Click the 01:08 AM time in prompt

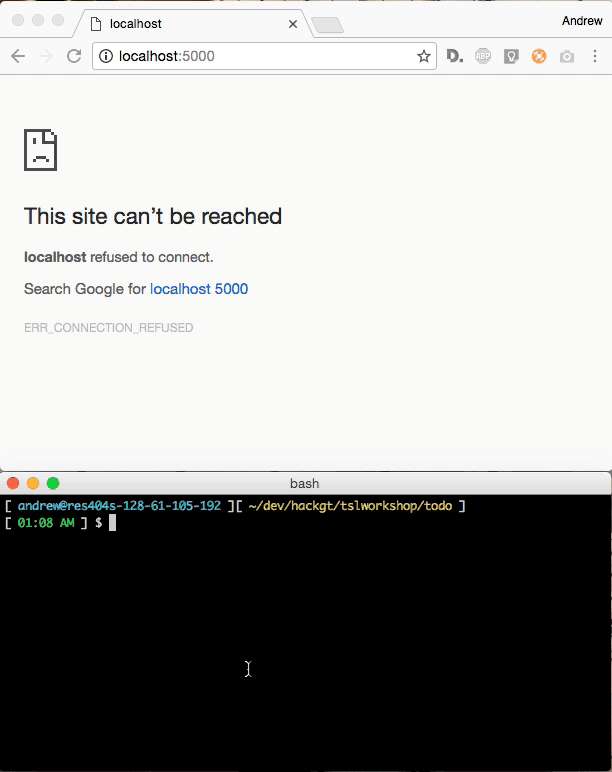(x=46, y=523)
